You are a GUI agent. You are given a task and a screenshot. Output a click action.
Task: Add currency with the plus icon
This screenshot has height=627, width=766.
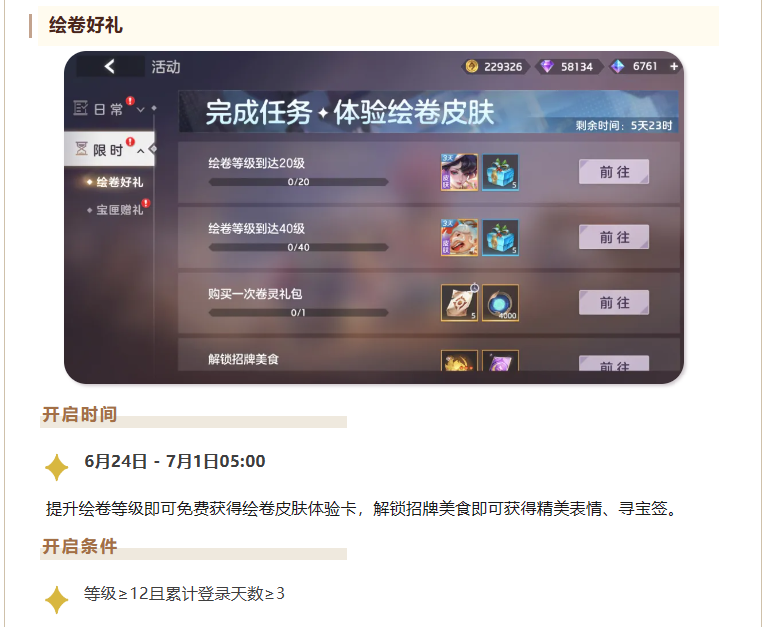click(674, 66)
